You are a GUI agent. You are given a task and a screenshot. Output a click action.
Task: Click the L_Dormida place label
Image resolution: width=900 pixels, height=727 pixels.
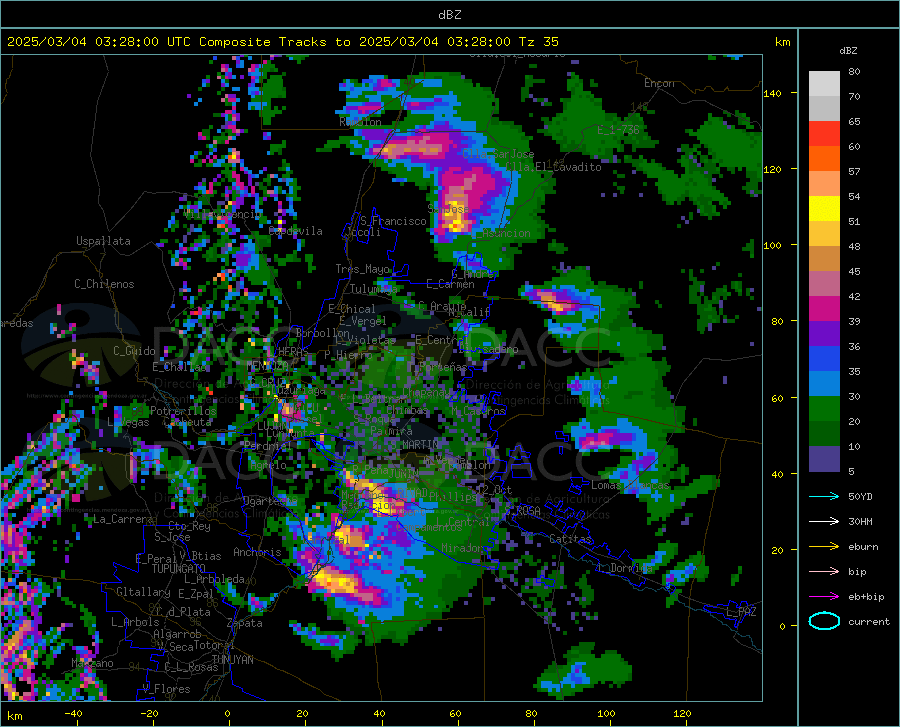point(624,568)
